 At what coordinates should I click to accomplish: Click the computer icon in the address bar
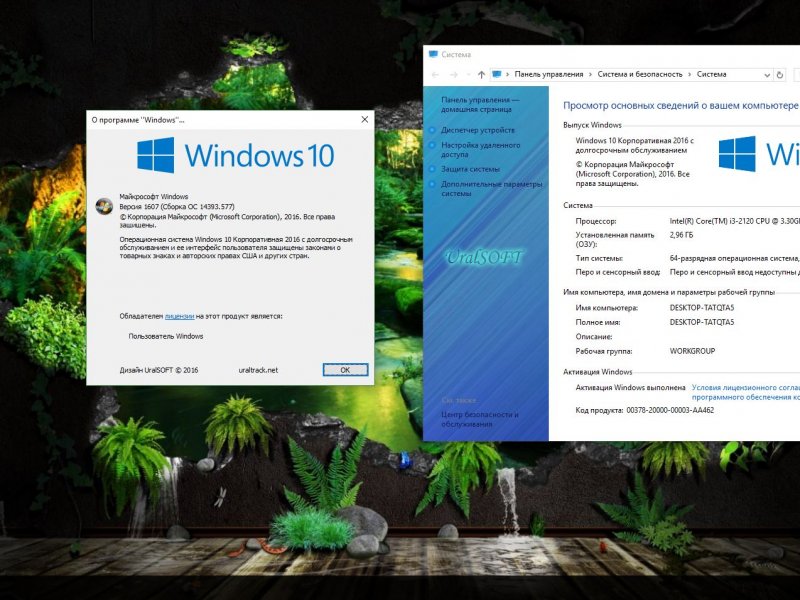click(496, 74)
